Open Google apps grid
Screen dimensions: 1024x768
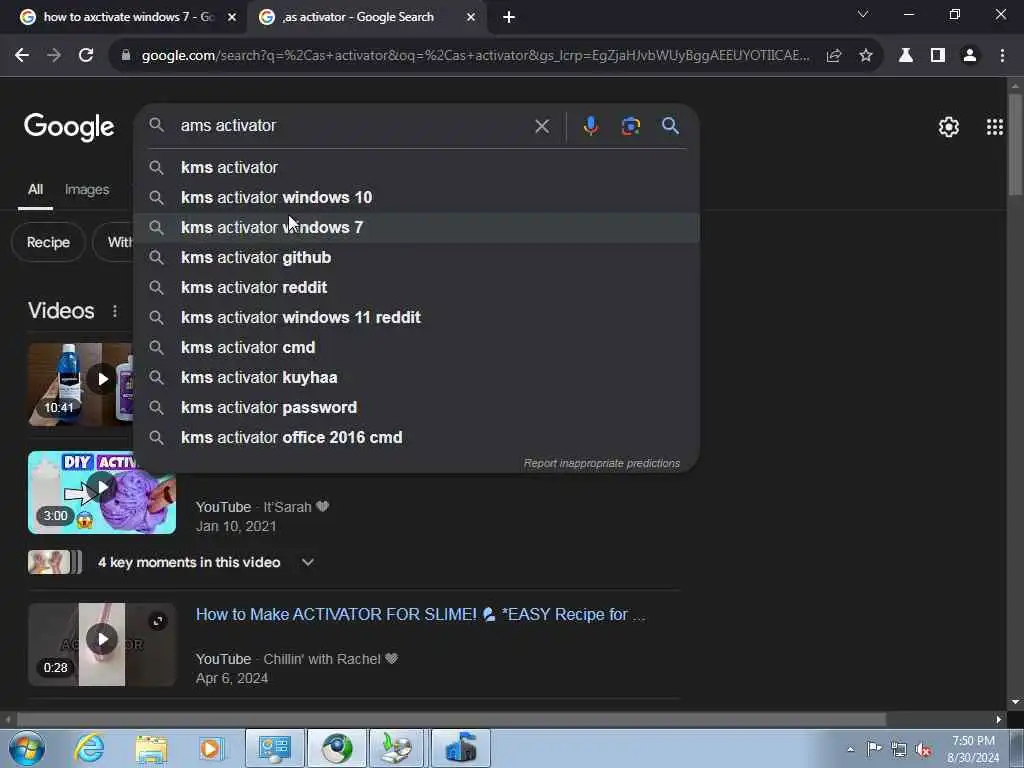click(995, 127)
